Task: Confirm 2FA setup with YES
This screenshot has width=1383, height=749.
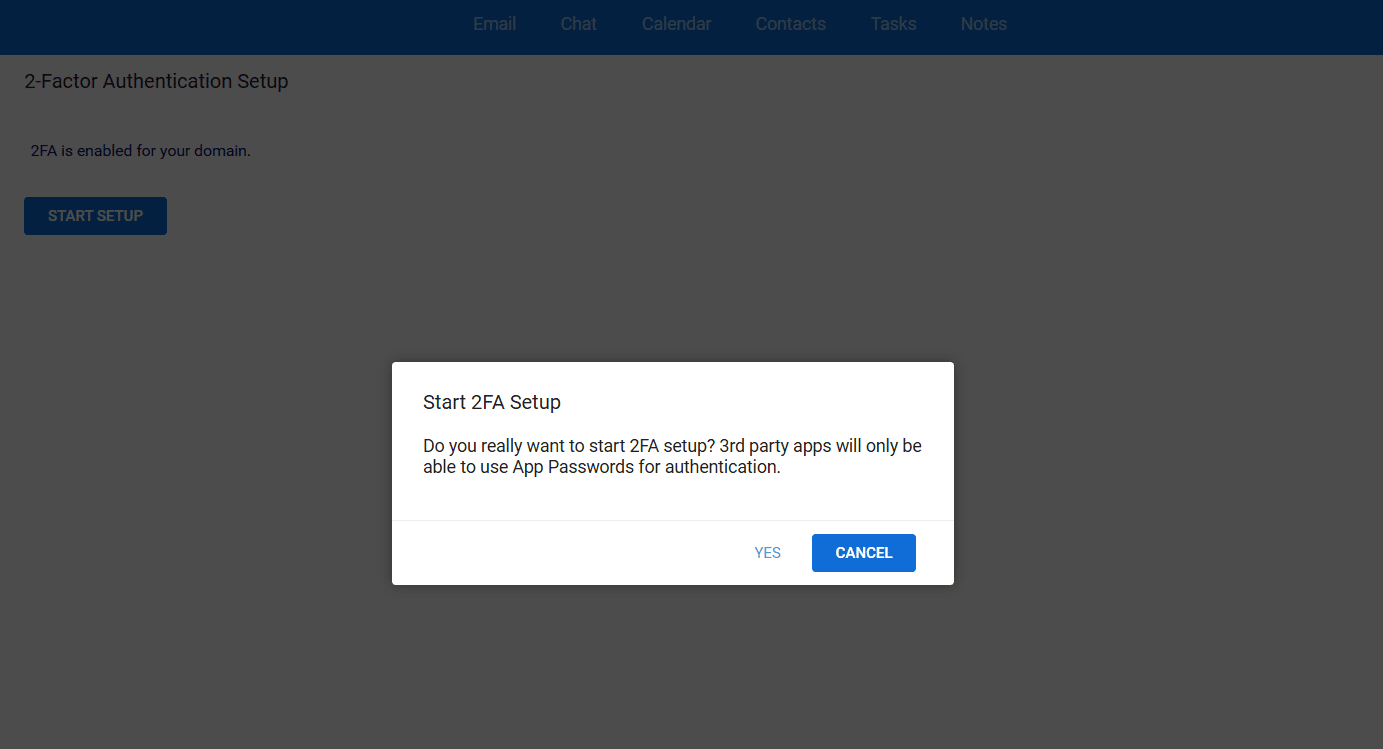Action: coord(767,553)
